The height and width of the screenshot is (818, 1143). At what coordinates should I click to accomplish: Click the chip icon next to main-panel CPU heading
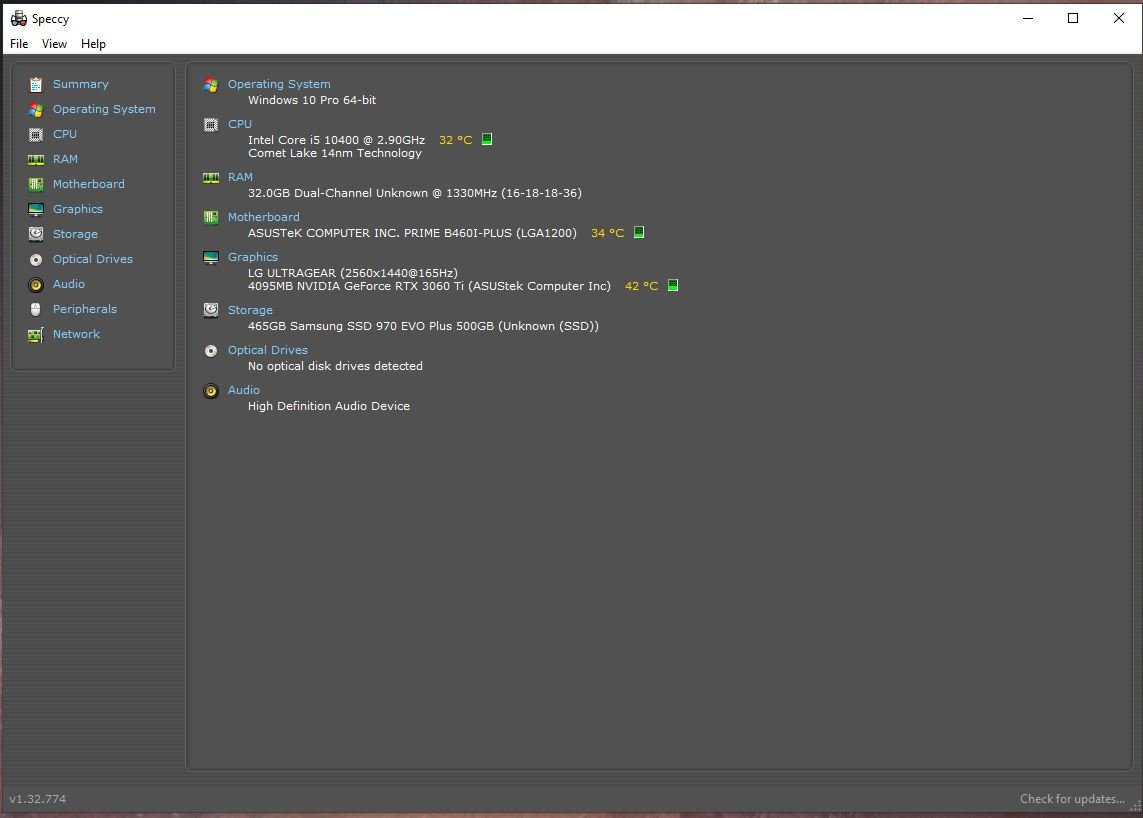click(211, 125)
